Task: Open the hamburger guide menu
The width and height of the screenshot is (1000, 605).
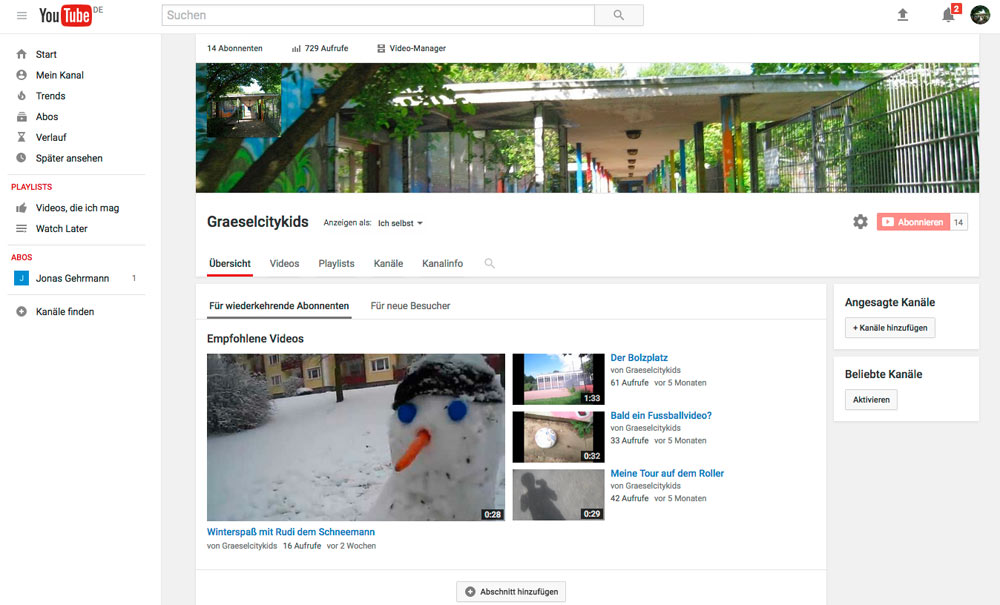Action: [x=22, y=15]
